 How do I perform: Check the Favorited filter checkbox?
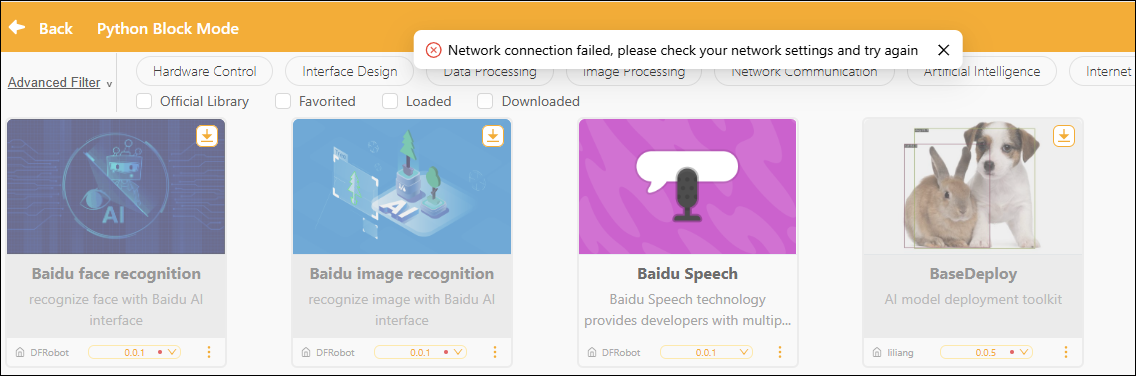click(x=283, y=101)
